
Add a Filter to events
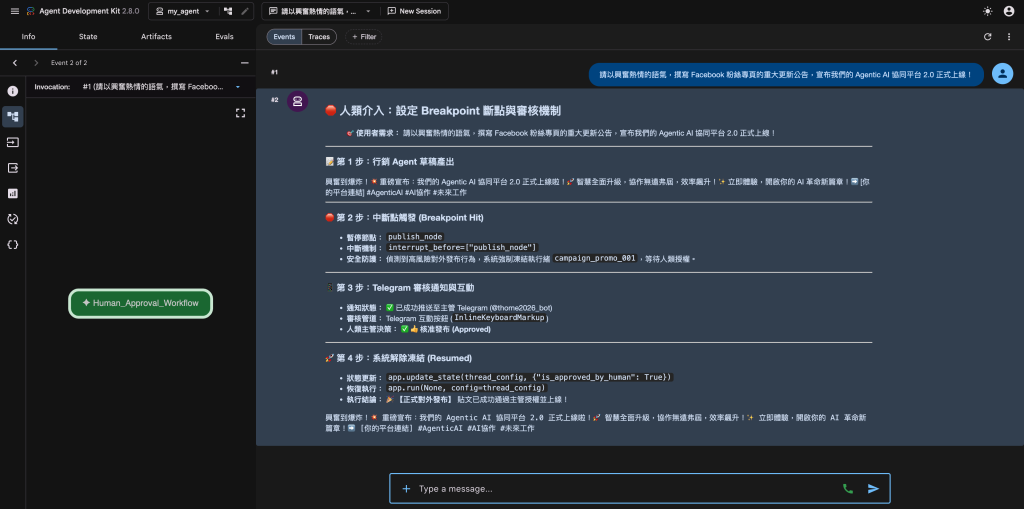(x=364, y=37)
